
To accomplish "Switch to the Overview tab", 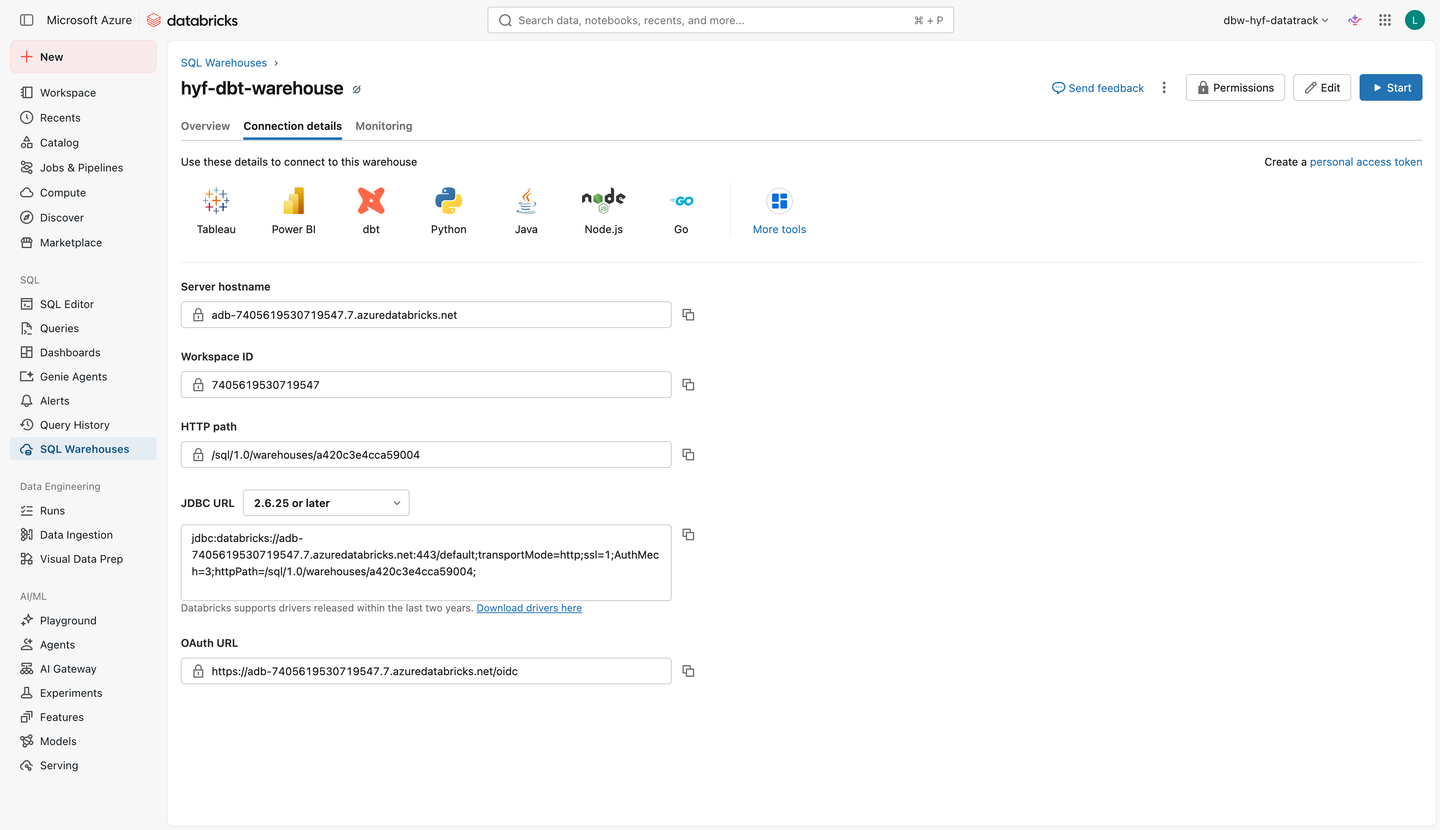I will tap(205, 126).
